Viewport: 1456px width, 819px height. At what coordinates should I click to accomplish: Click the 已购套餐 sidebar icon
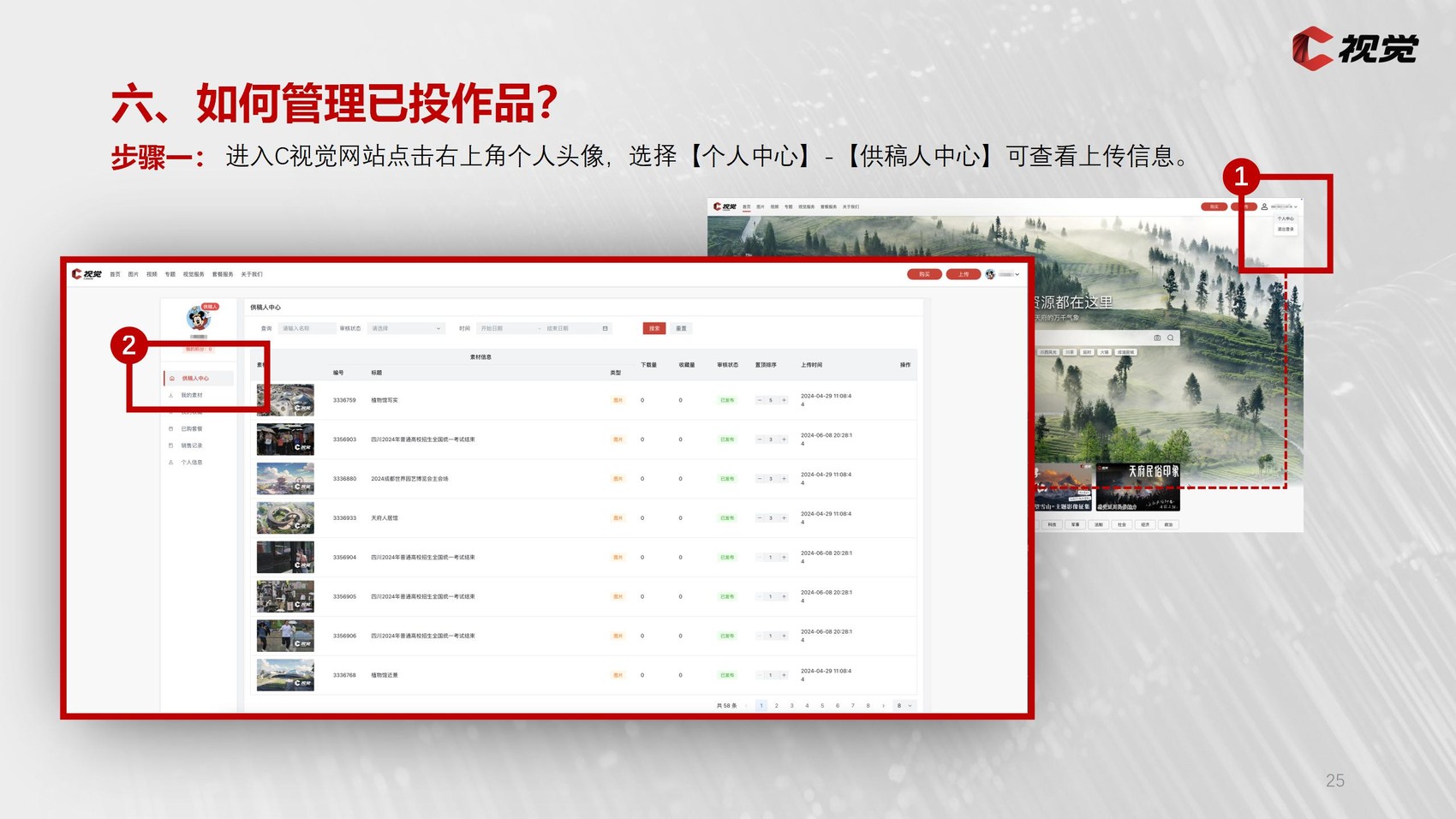click(171, 428)
